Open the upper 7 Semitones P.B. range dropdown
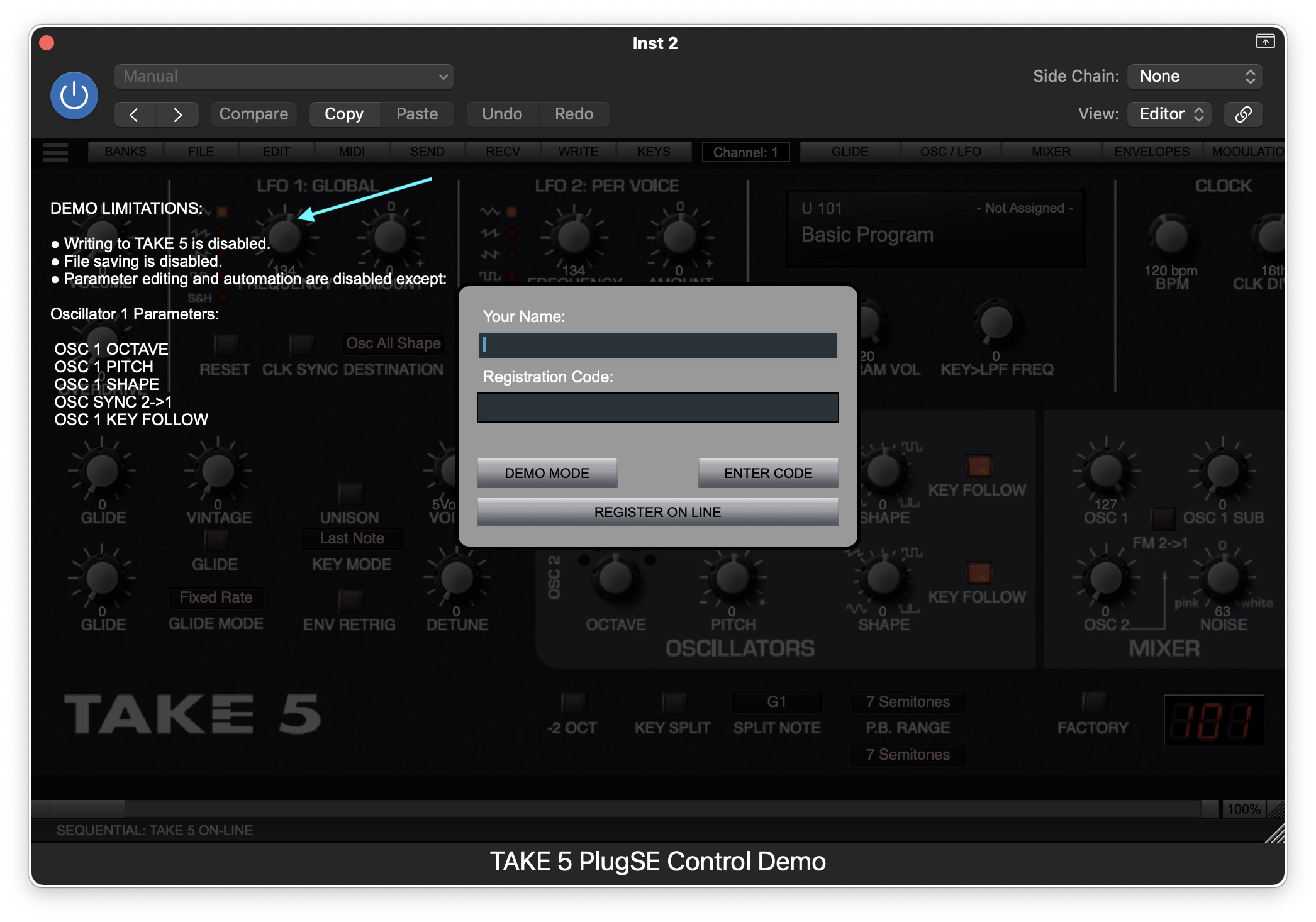 pos(908,702)
